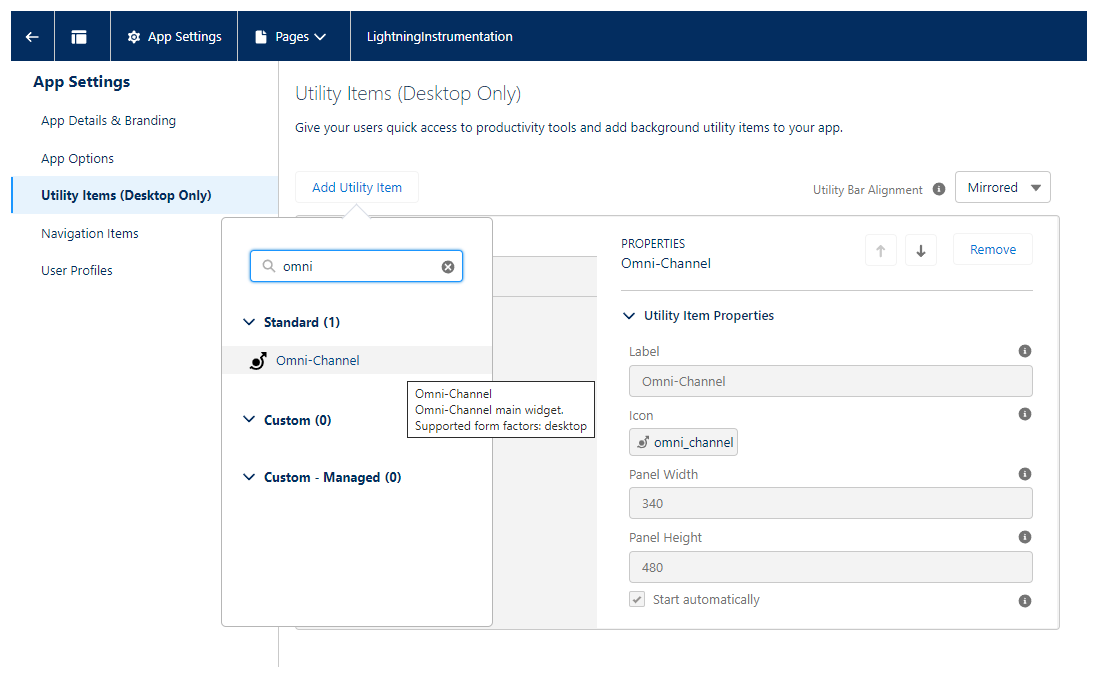Show Start automatically info icon
Viewport: 1099px width, 679px height.
[1025, 601]
